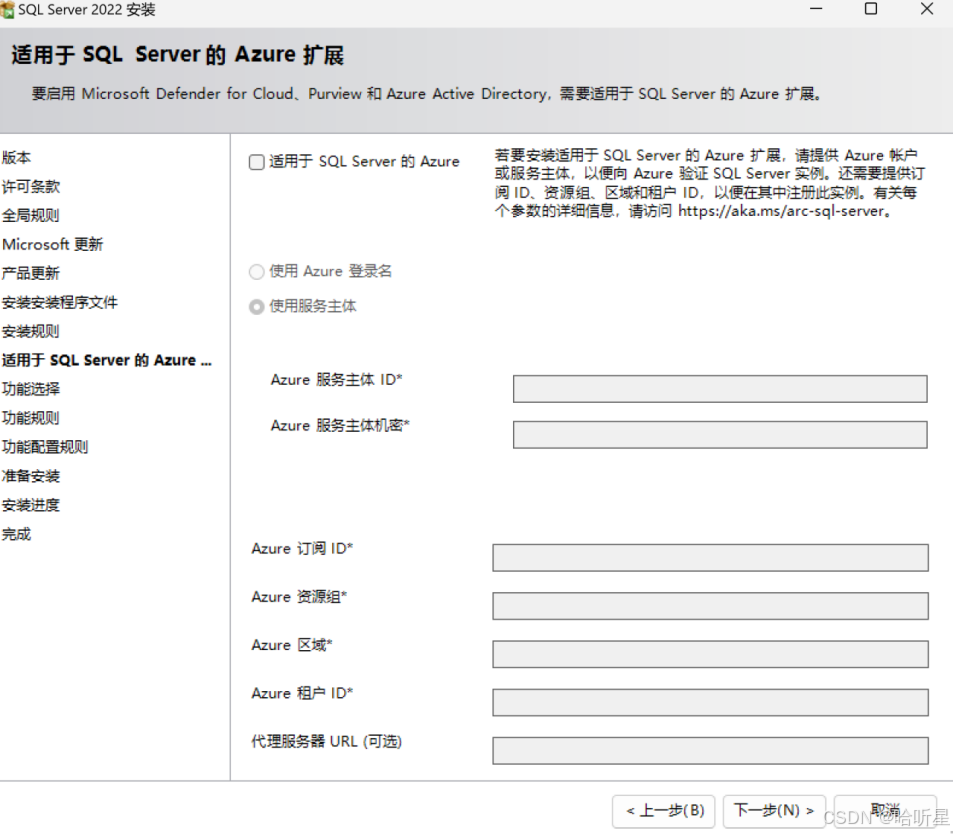Enable the Azure extension for SQL Server checkbox
The height and width of the screenshot is (835, 954).
pos(257,162)
